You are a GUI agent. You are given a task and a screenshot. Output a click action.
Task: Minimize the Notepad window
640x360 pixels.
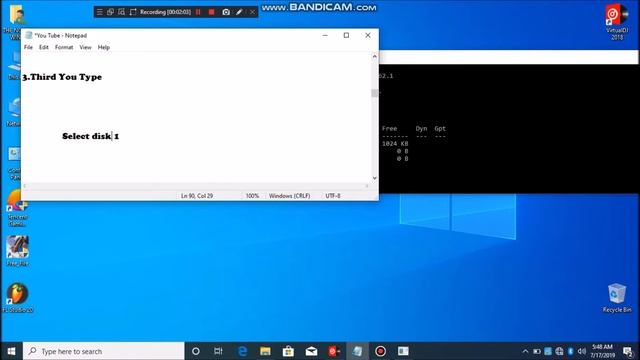325,36
